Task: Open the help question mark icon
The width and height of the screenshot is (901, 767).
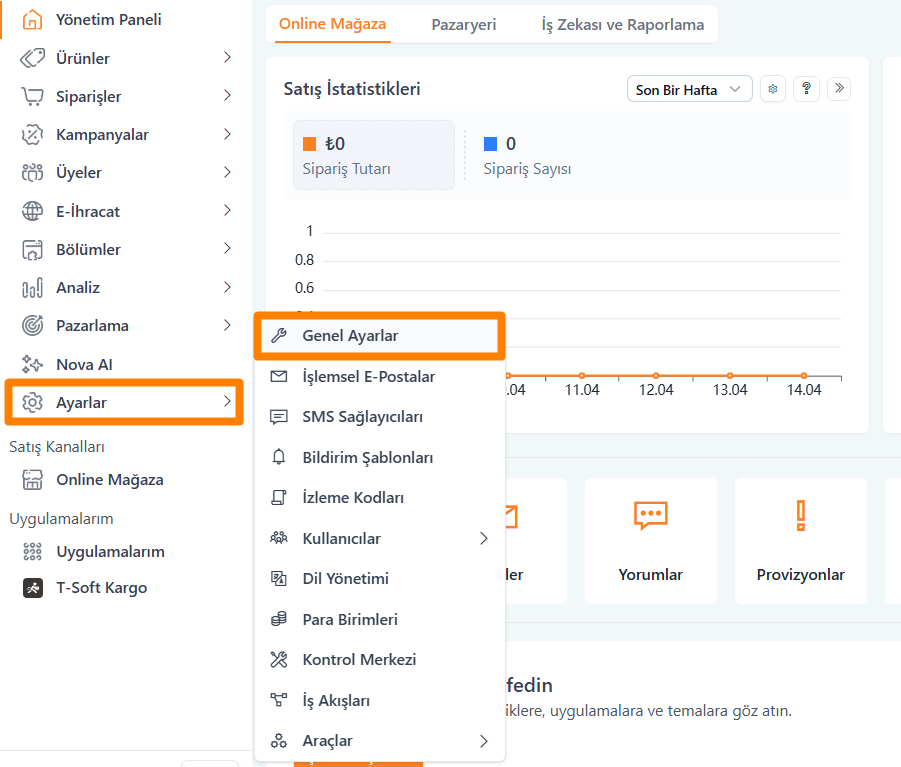Action: (806, 89)
